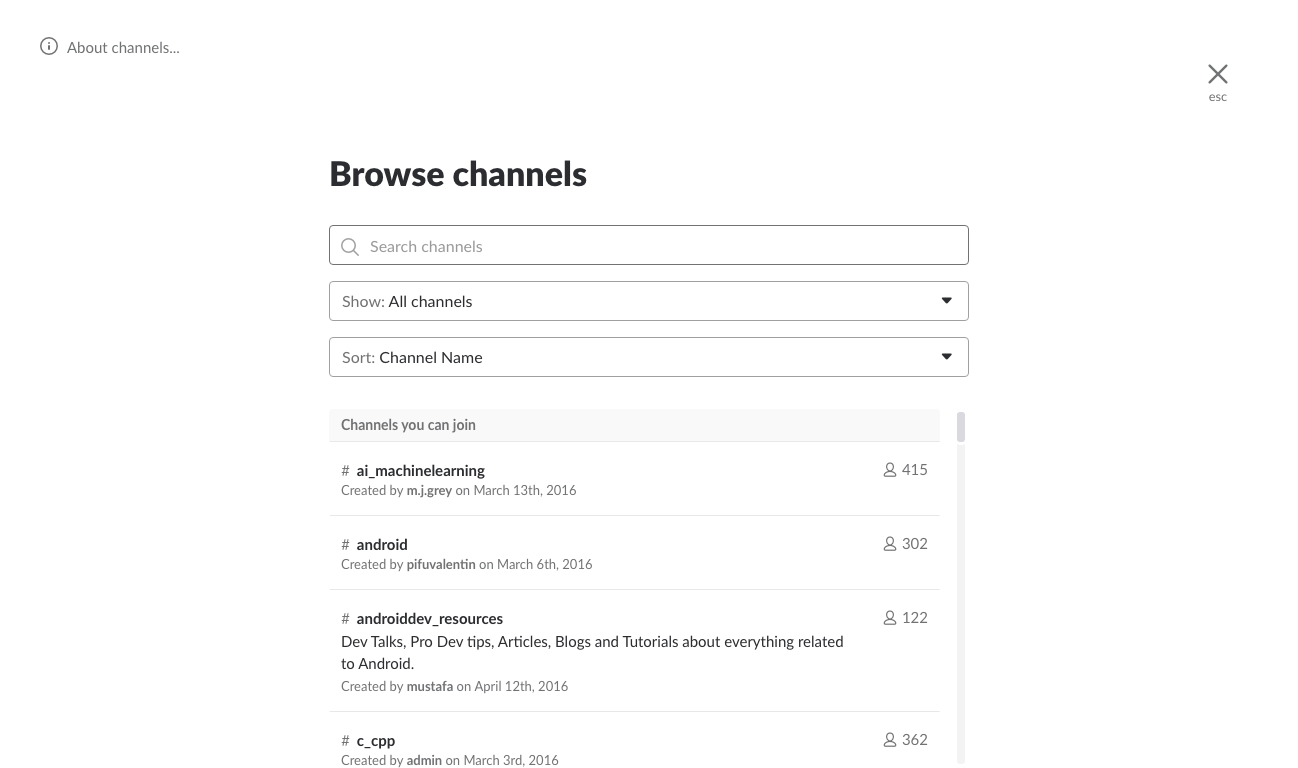Click the chevron on the Sort selector
The width and height of the screenshot is (1298, 768).
pyautogui.click(x=946, y=356)
